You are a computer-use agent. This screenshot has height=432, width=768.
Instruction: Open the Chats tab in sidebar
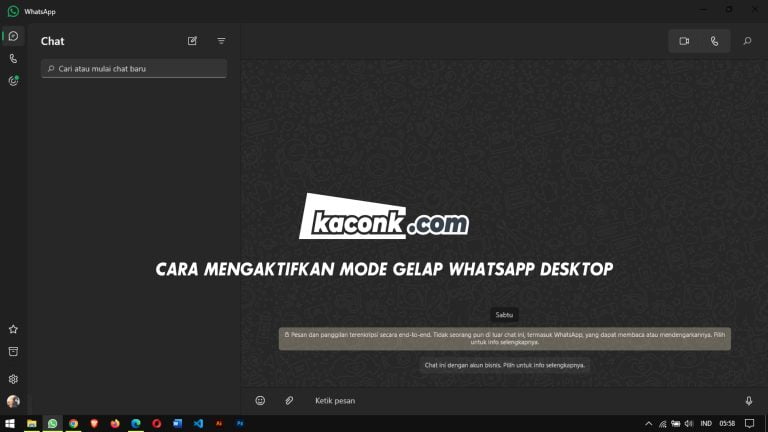coord(13,36)
